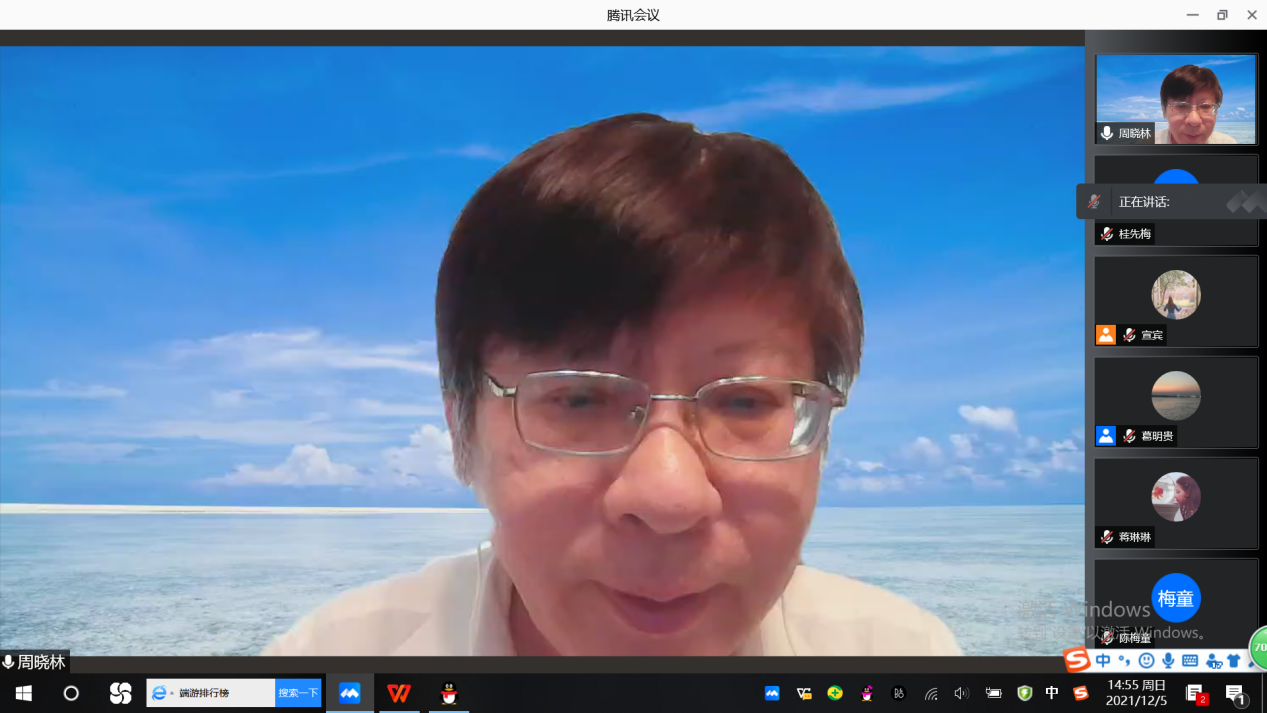Screen dimensions: 1267x713
Task: Toggle Sogou Chinese/English mode button
Action: click(x=1103, y=661)
